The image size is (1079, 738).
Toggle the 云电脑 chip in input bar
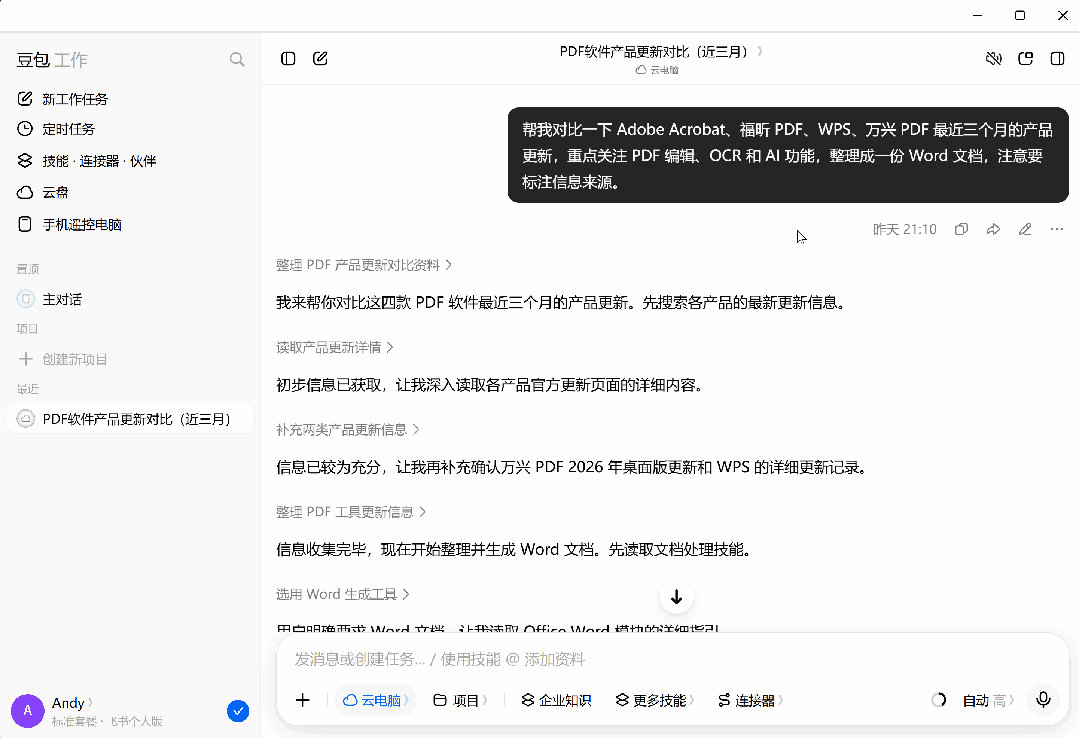coord(376,700)
